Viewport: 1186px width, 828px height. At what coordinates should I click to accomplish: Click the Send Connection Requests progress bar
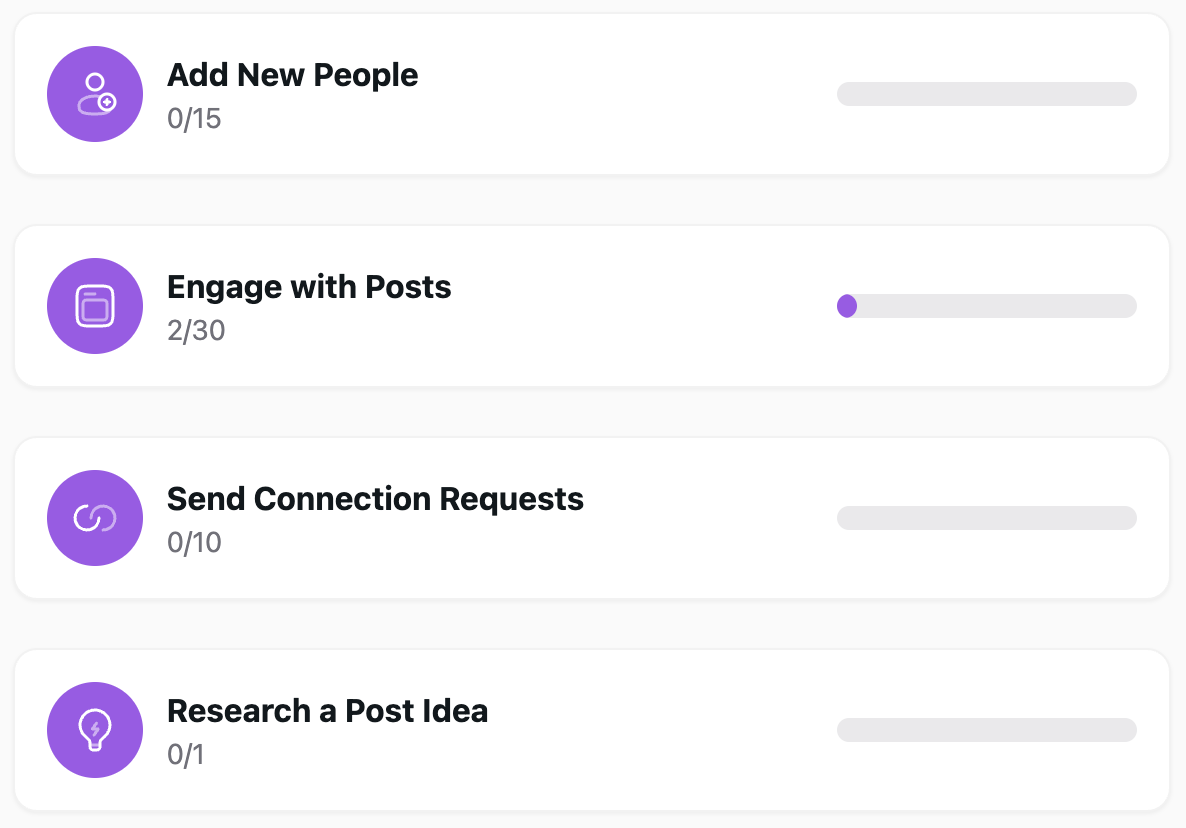click(986, 518)
